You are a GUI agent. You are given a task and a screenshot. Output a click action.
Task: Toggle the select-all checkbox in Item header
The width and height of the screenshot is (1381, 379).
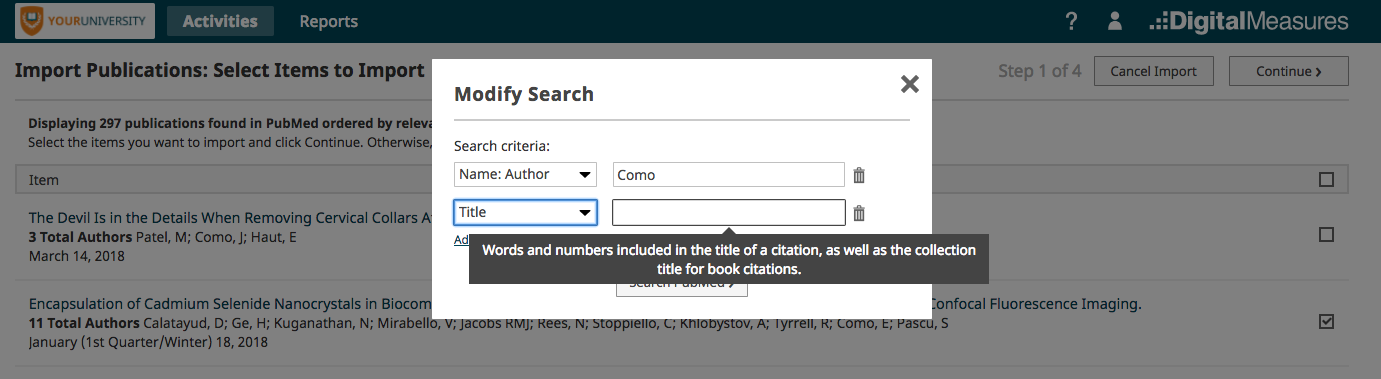tap(1326, 180)
